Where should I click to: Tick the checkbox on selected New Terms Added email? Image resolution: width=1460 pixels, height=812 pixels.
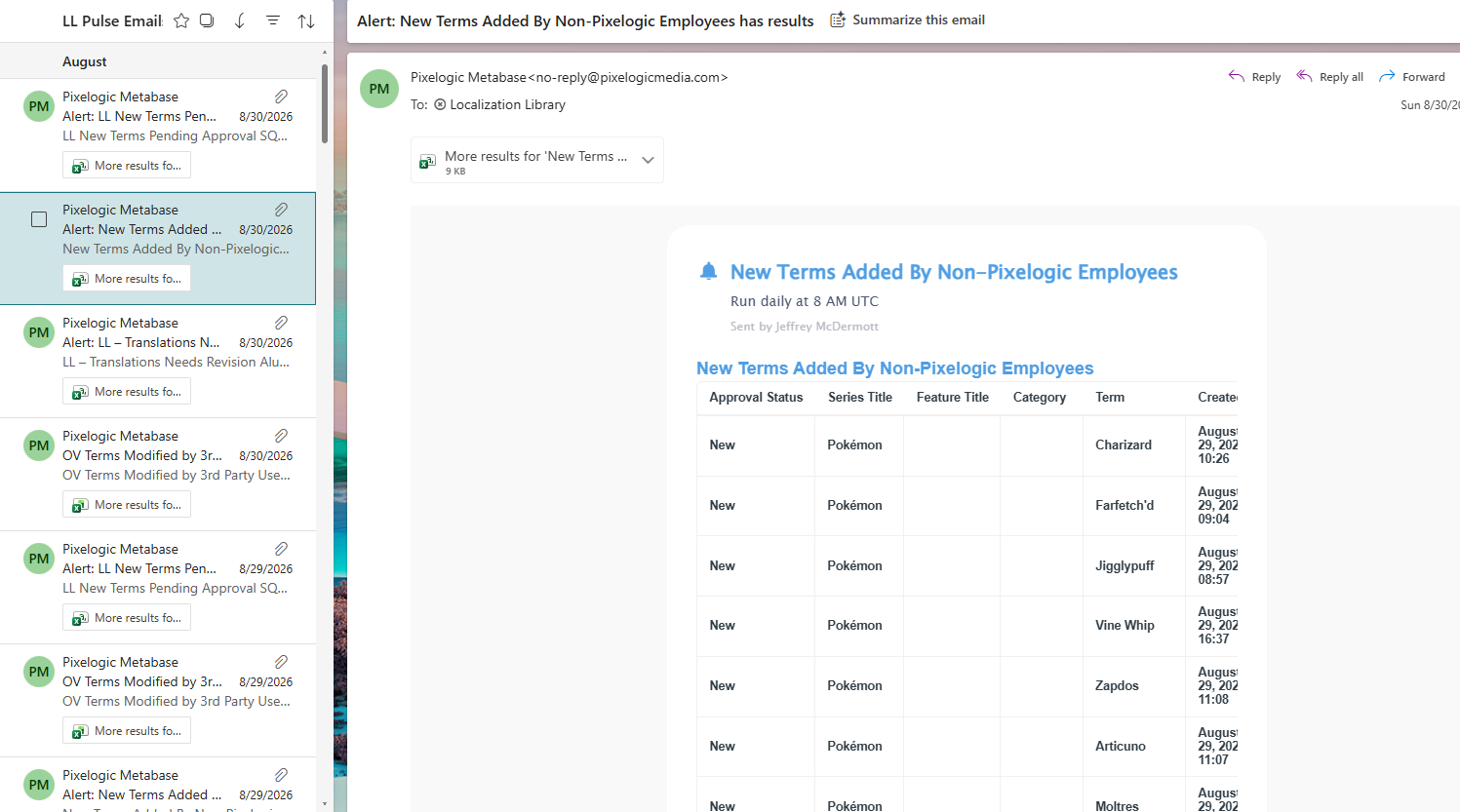(39, 219)
